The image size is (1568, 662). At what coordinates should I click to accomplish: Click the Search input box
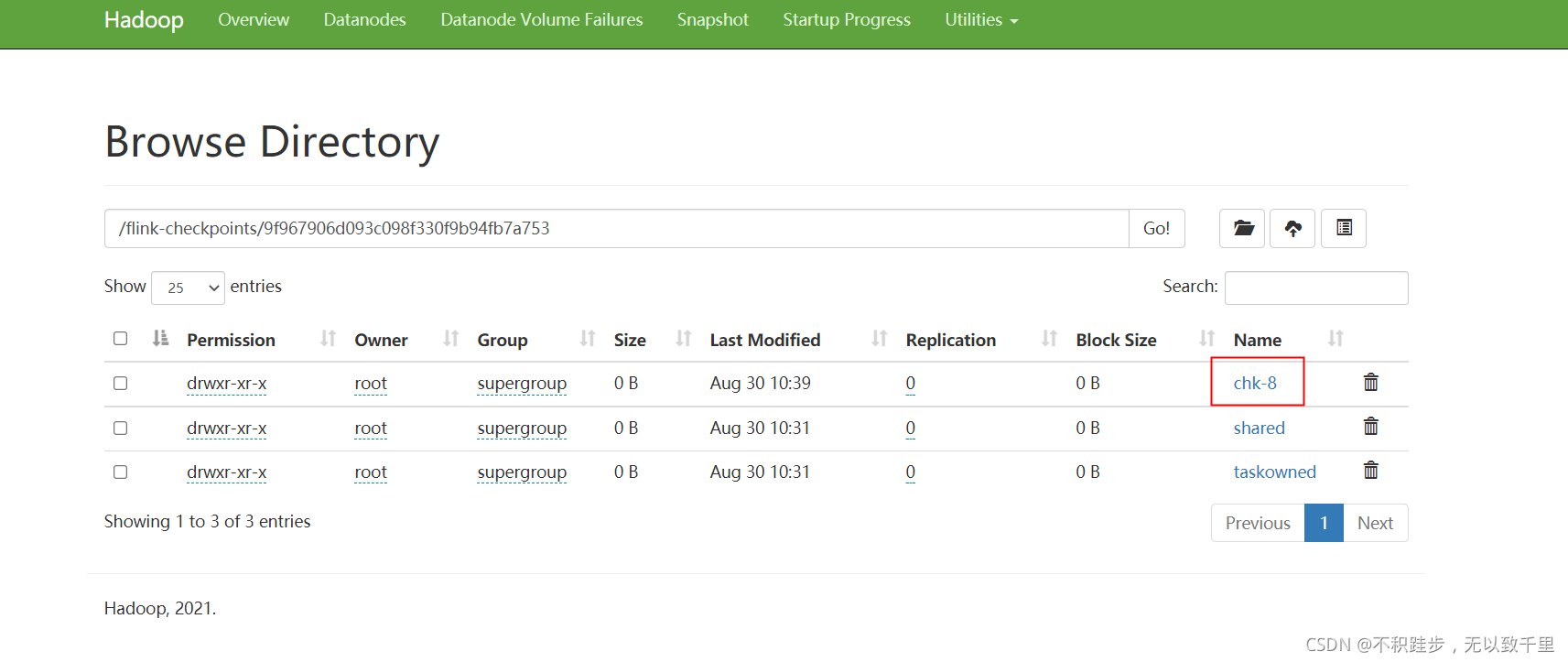point(1316,288)
